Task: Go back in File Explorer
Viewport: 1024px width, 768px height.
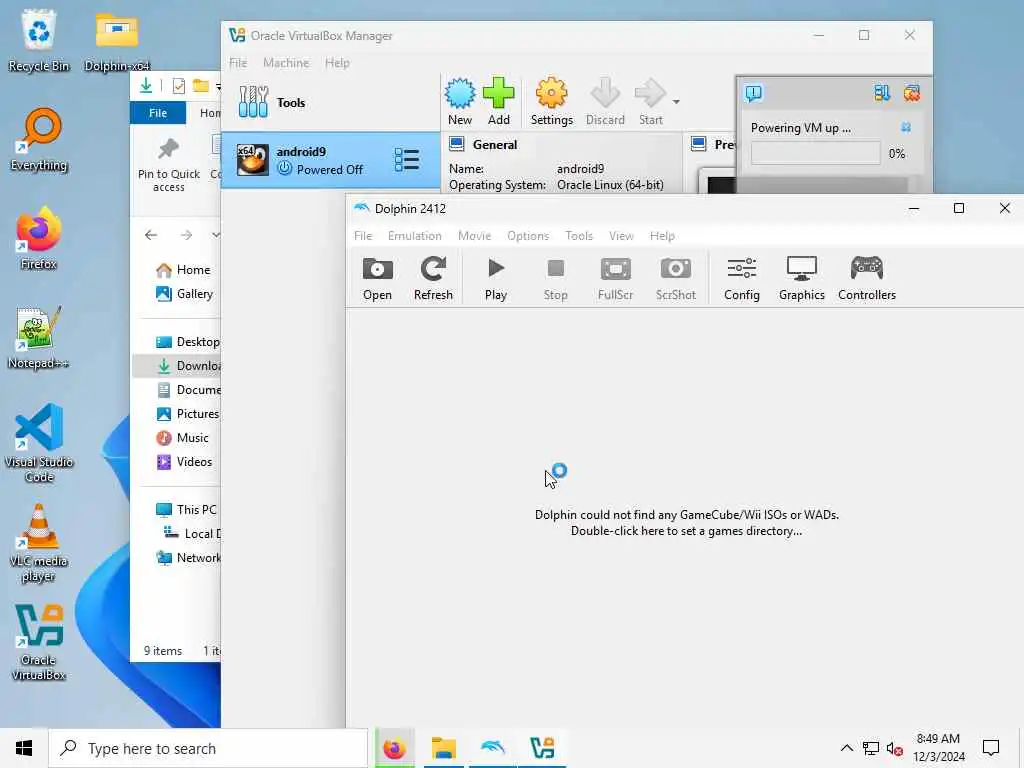Action: [151, 235]
